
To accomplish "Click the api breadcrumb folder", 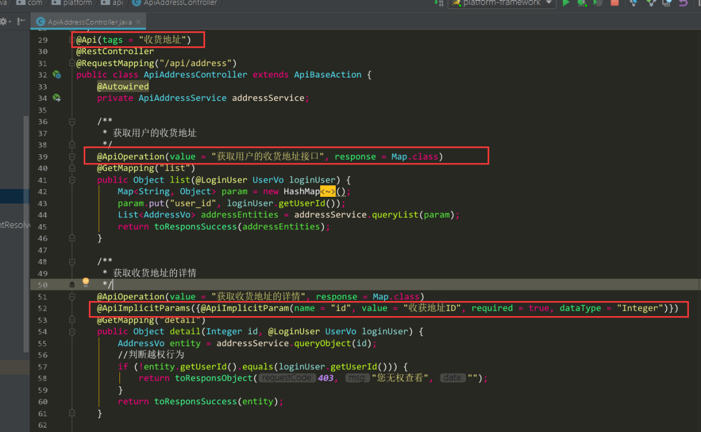I will pyautogui.click(x=112, y=3).
